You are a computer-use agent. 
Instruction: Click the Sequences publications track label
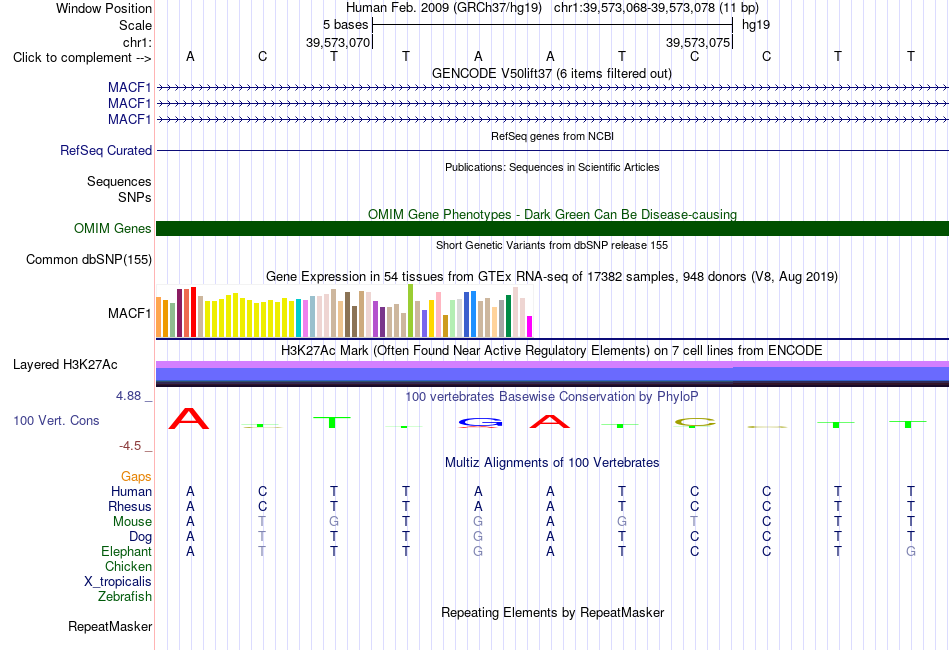pyautogui.click(x=119, y=182)
